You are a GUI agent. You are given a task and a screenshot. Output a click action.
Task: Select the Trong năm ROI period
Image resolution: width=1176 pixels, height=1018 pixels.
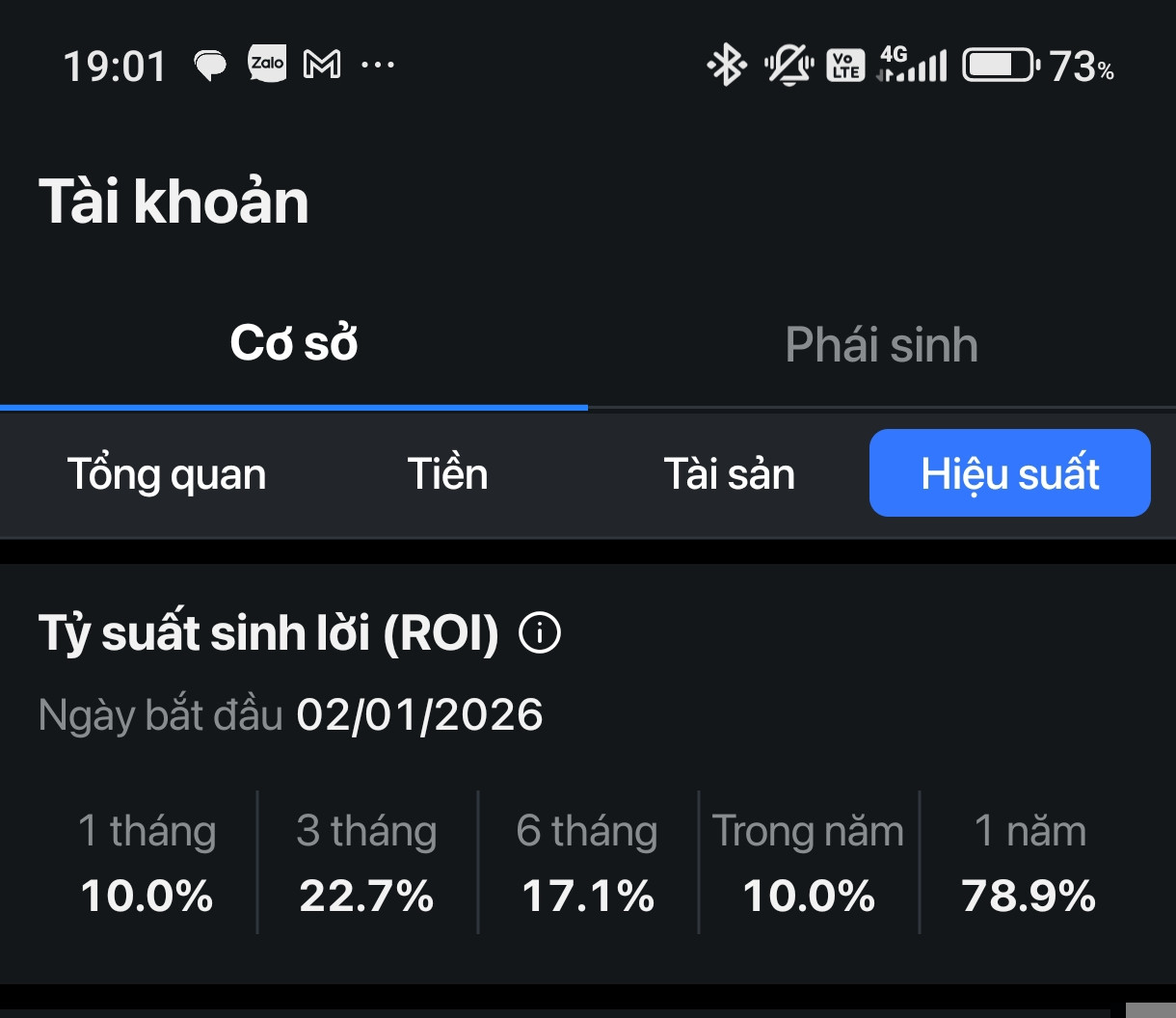809,863
